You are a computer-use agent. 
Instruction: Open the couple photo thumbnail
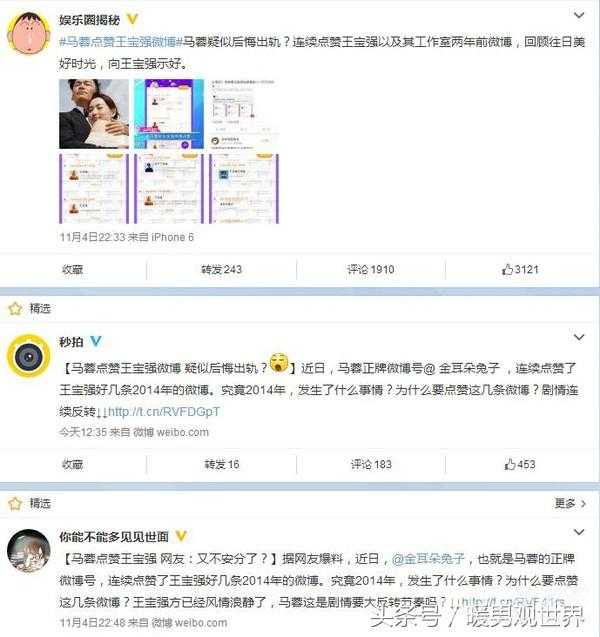click(94, 114)
